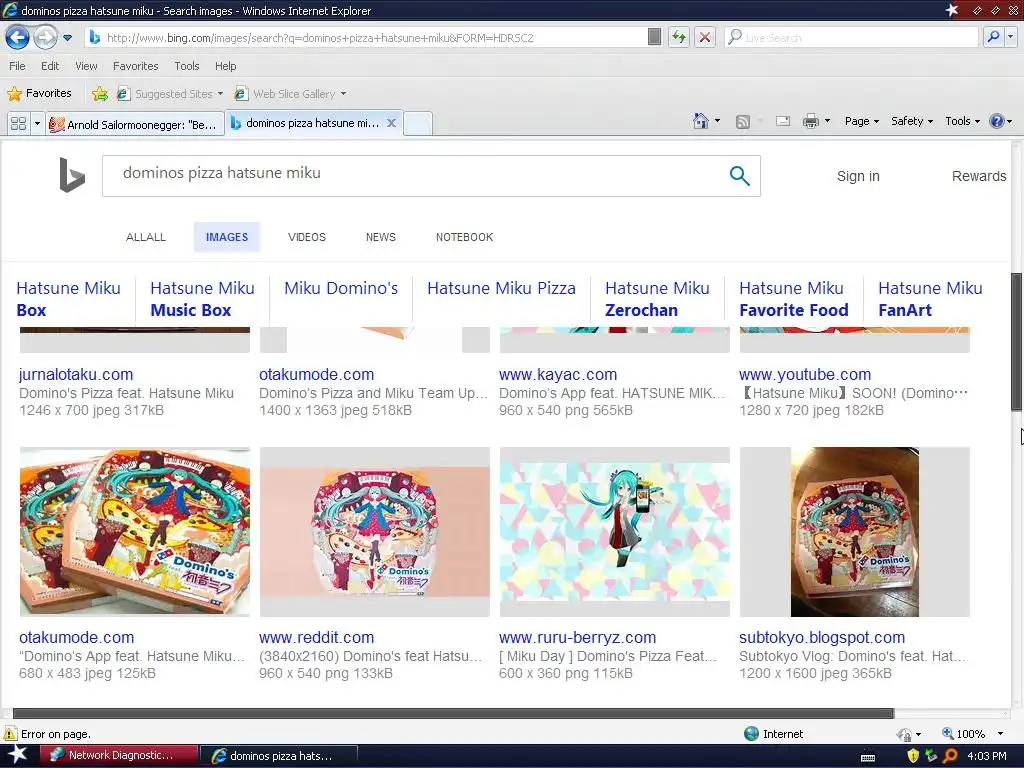Open the jurnalotaku.com result link
Screen dimensions: 1024x768
[76, 374]
